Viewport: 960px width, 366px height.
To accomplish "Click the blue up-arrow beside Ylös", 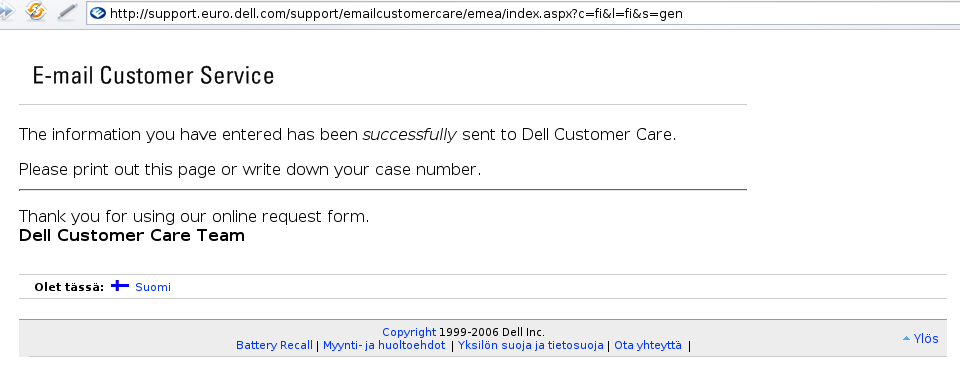I will (x=906, y=338).
